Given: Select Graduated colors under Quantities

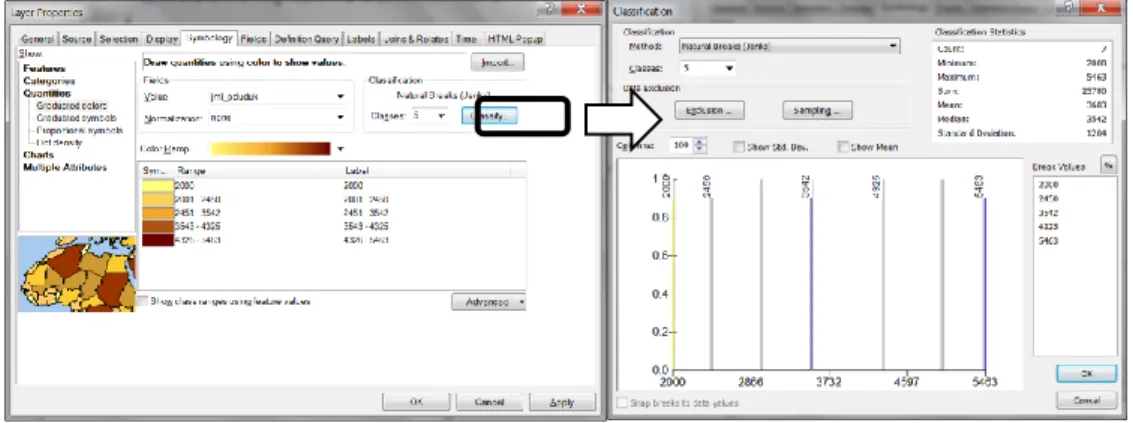Looking at the screenshot, I should coord(72,106).
